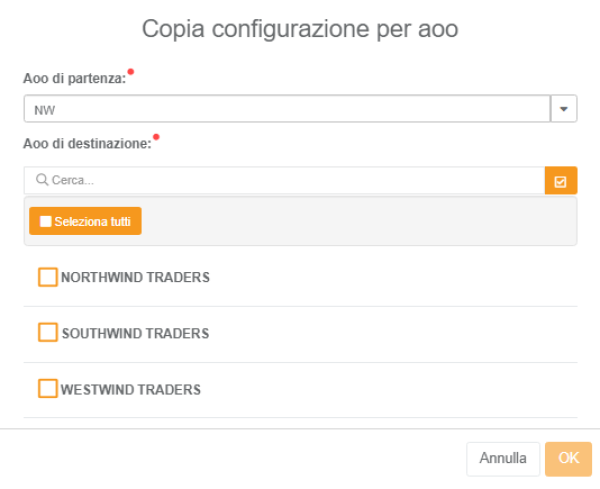Tick the NORTHWIND TRADERS checkbox

point(48,277)
